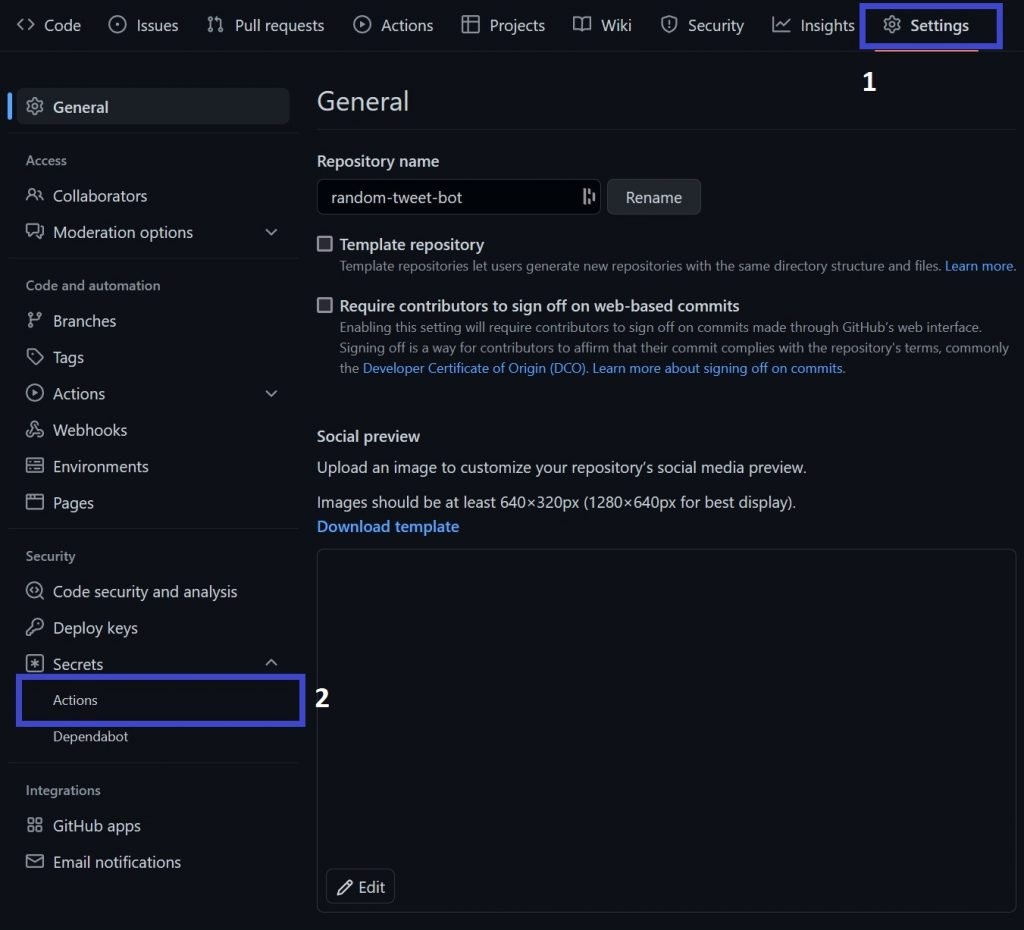This screenshot has height=930, width=1024.
Task: Click the Moderation options comment icon
Action: (35, 232)
